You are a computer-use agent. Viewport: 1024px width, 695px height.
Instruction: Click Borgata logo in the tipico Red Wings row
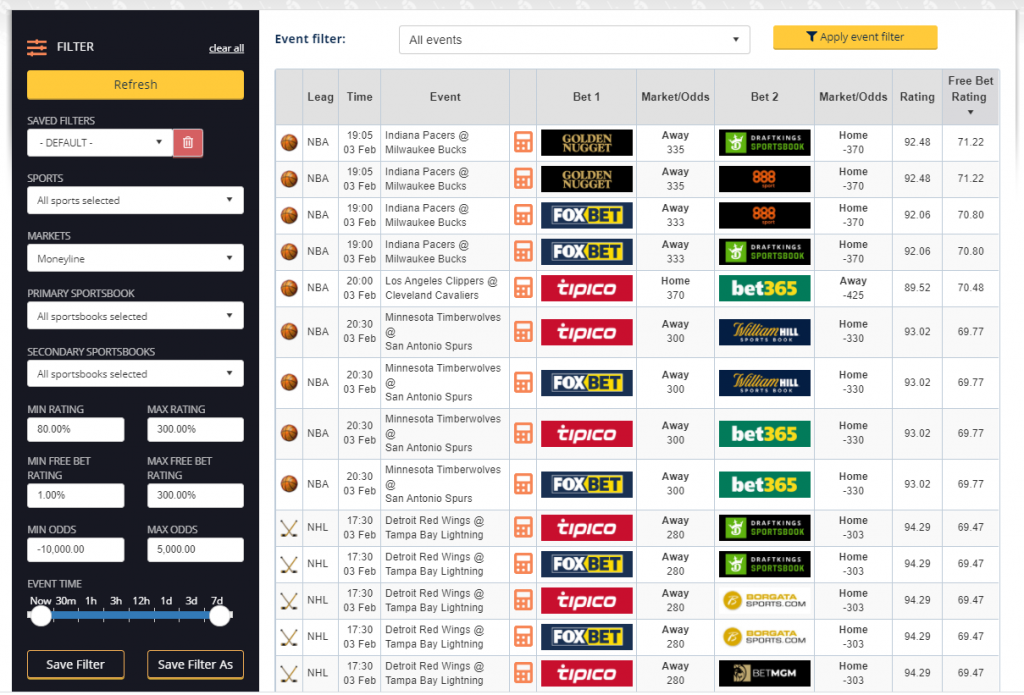click(x=764, y=600)
